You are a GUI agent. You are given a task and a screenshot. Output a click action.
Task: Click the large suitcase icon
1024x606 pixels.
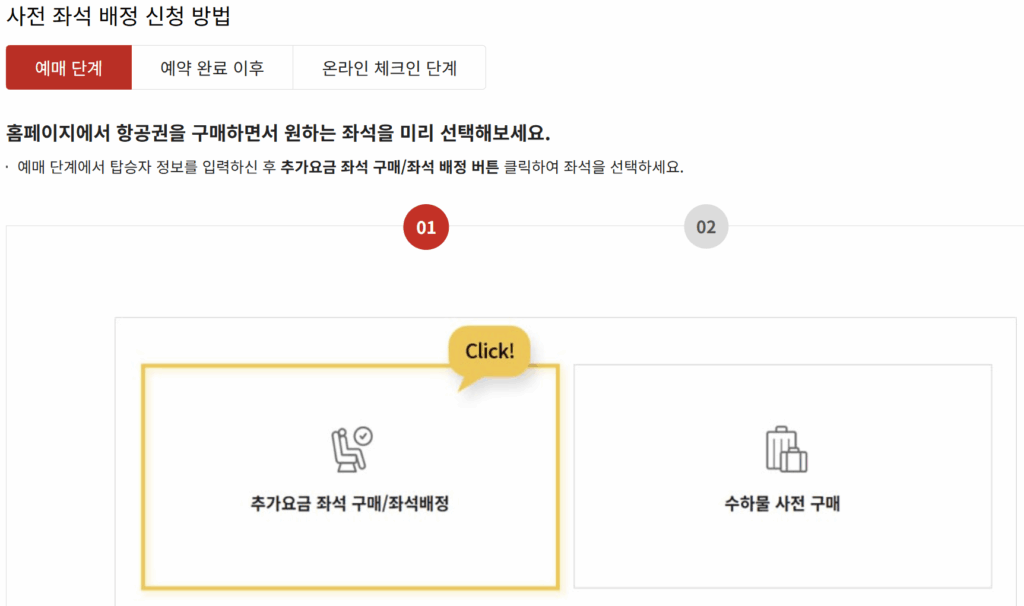pyautogui.click(x=781, y=448)
